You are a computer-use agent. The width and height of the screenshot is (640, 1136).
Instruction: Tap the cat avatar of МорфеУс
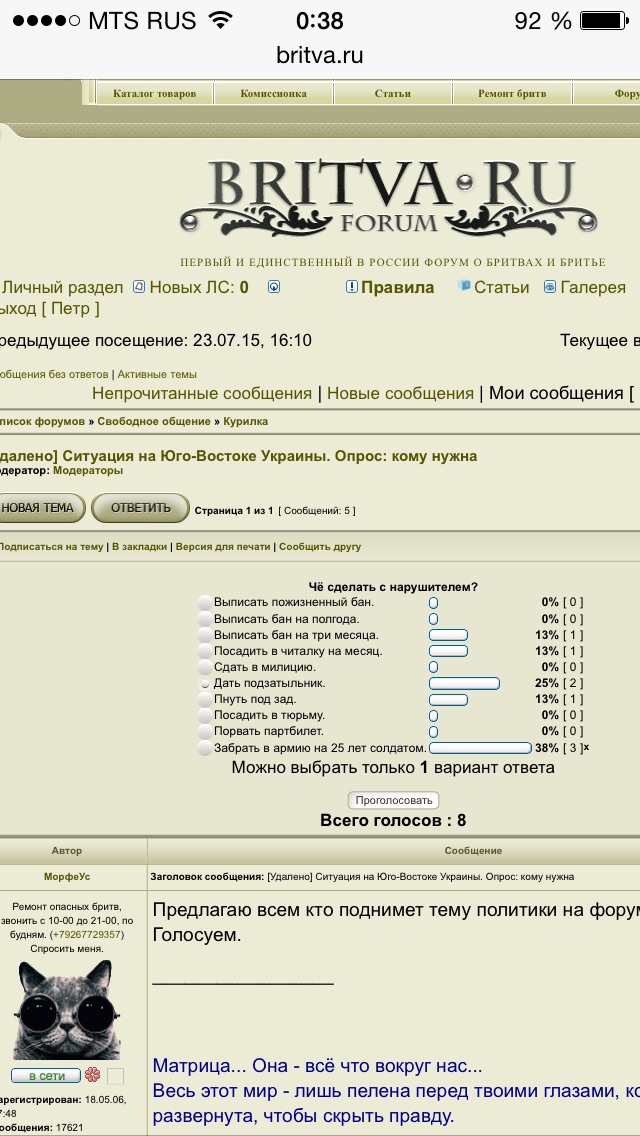[68, 1010]
